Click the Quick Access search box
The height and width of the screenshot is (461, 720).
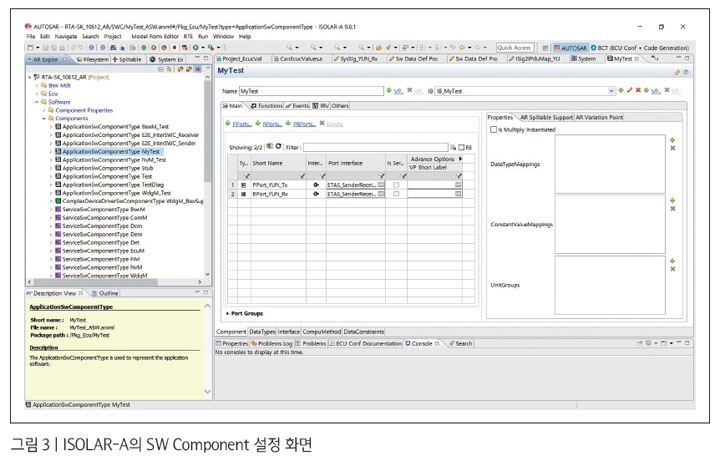[x=514, y=47]
